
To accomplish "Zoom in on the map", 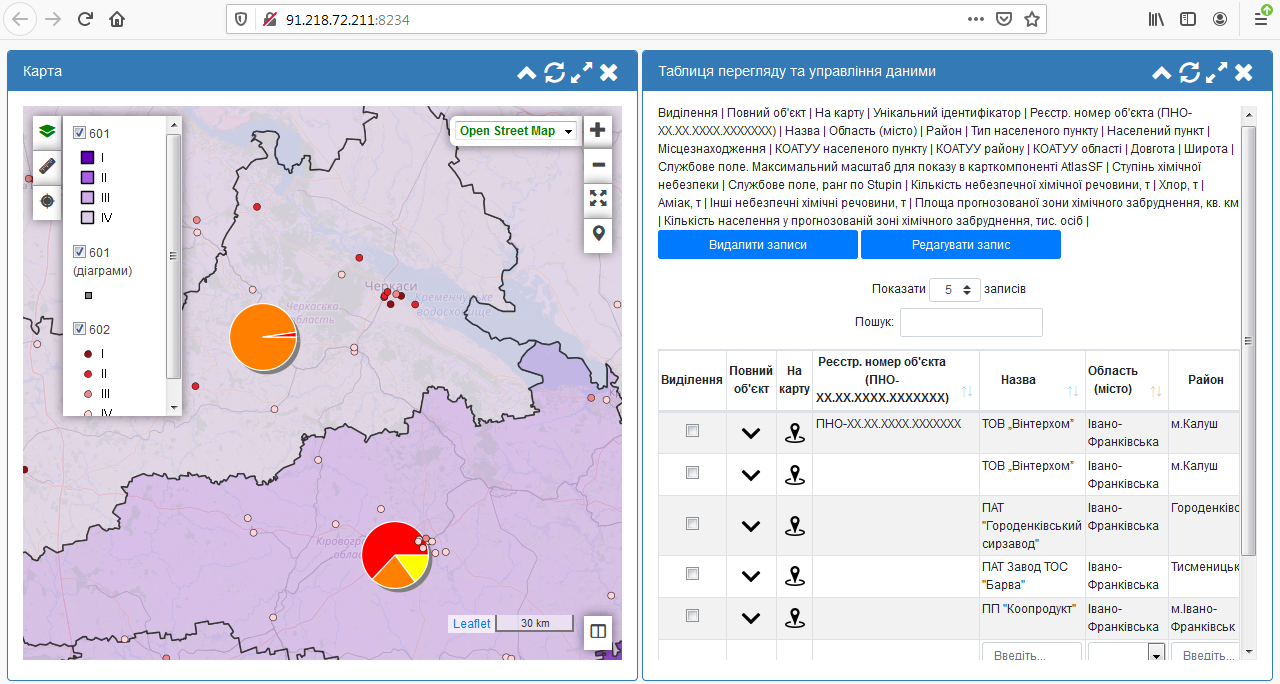I will click(x=598, y=130).
